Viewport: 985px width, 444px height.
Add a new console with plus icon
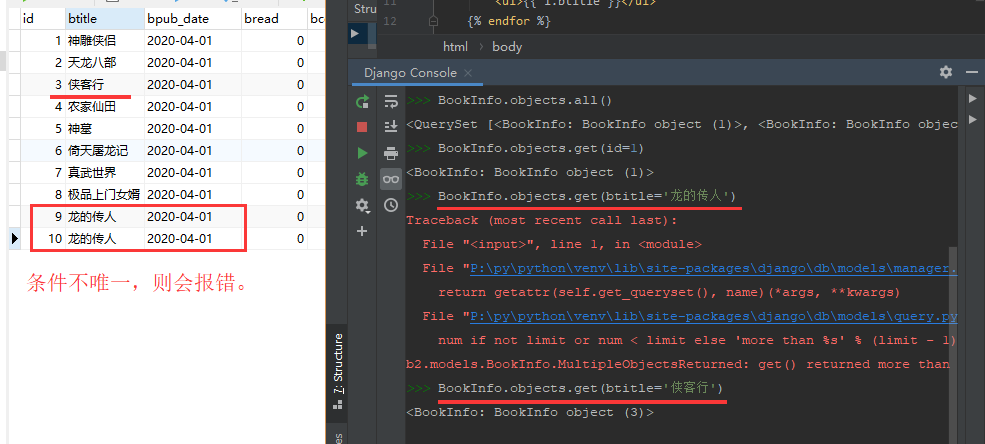coord(362,231)
